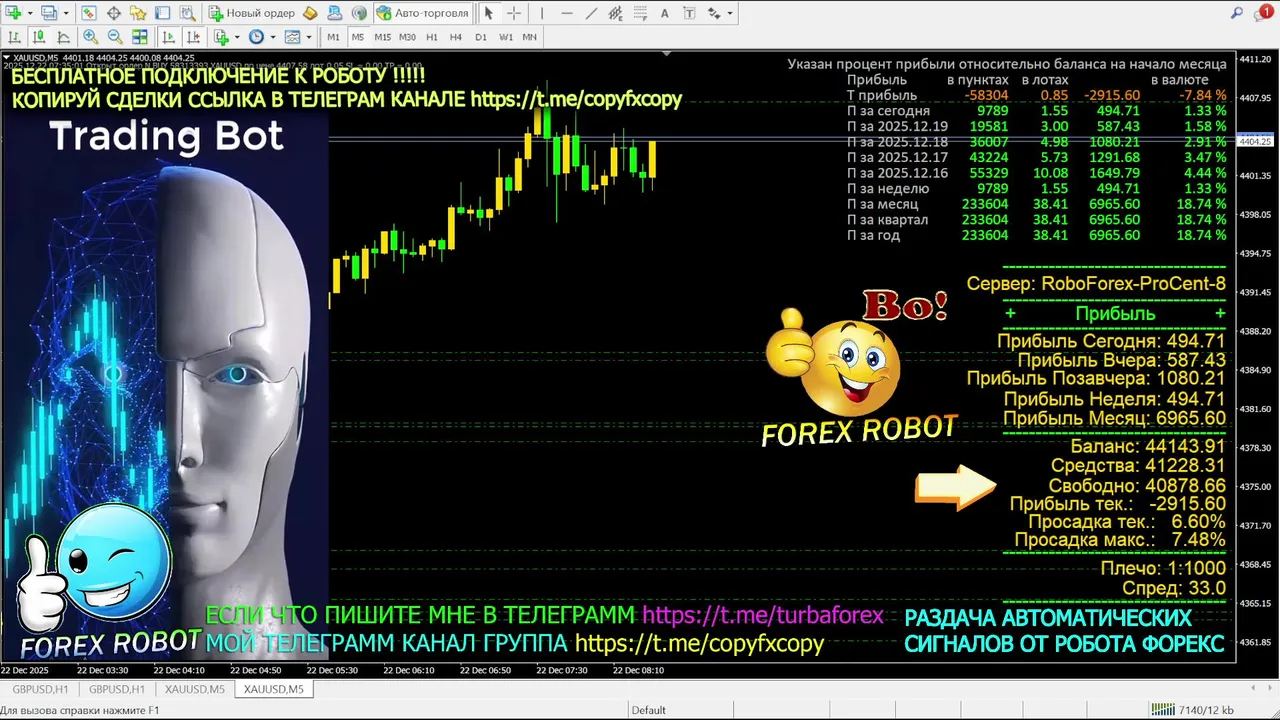Select the arrows objects tool

pyautogui.click(x=713, y=13)
